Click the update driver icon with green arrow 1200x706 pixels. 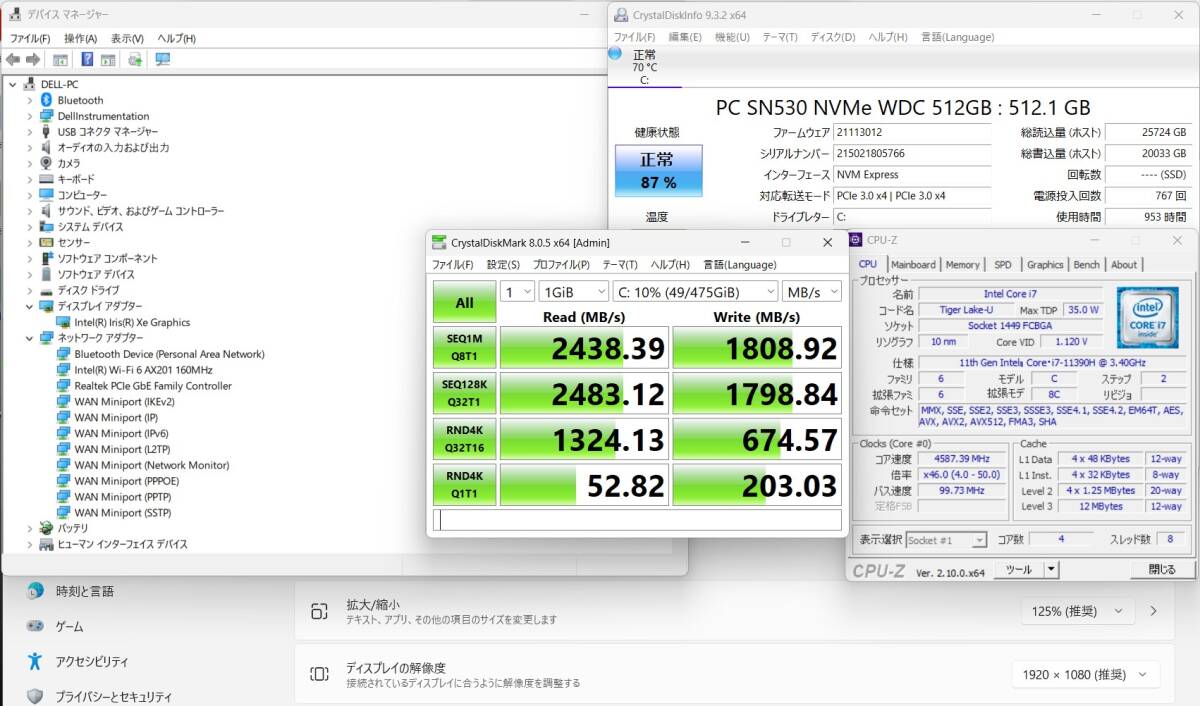135,59
